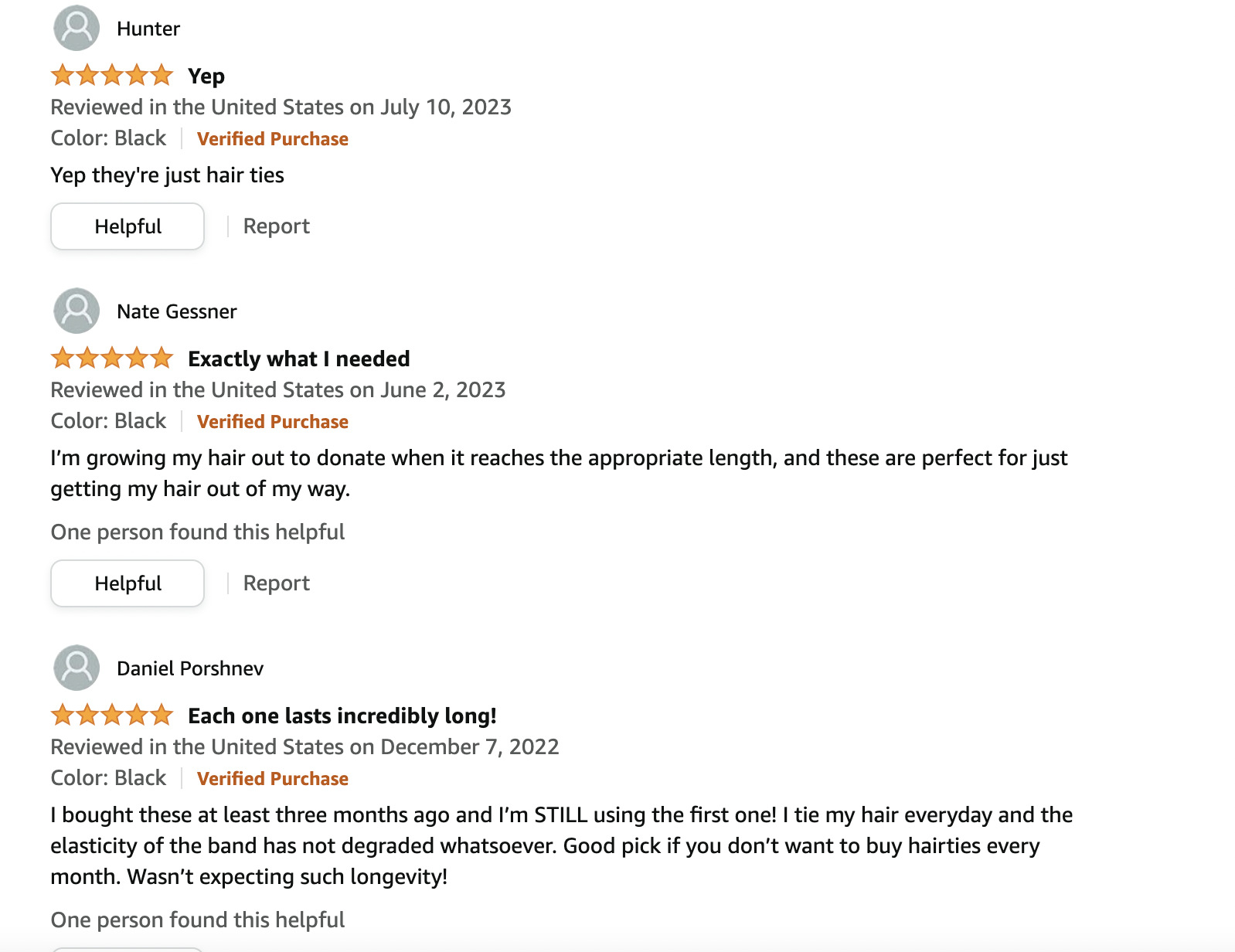The height and width of the screenshot is (952, 1235).
Task: Click the star rating on Daniel Porshnev's review
Action: click(112, 716)
